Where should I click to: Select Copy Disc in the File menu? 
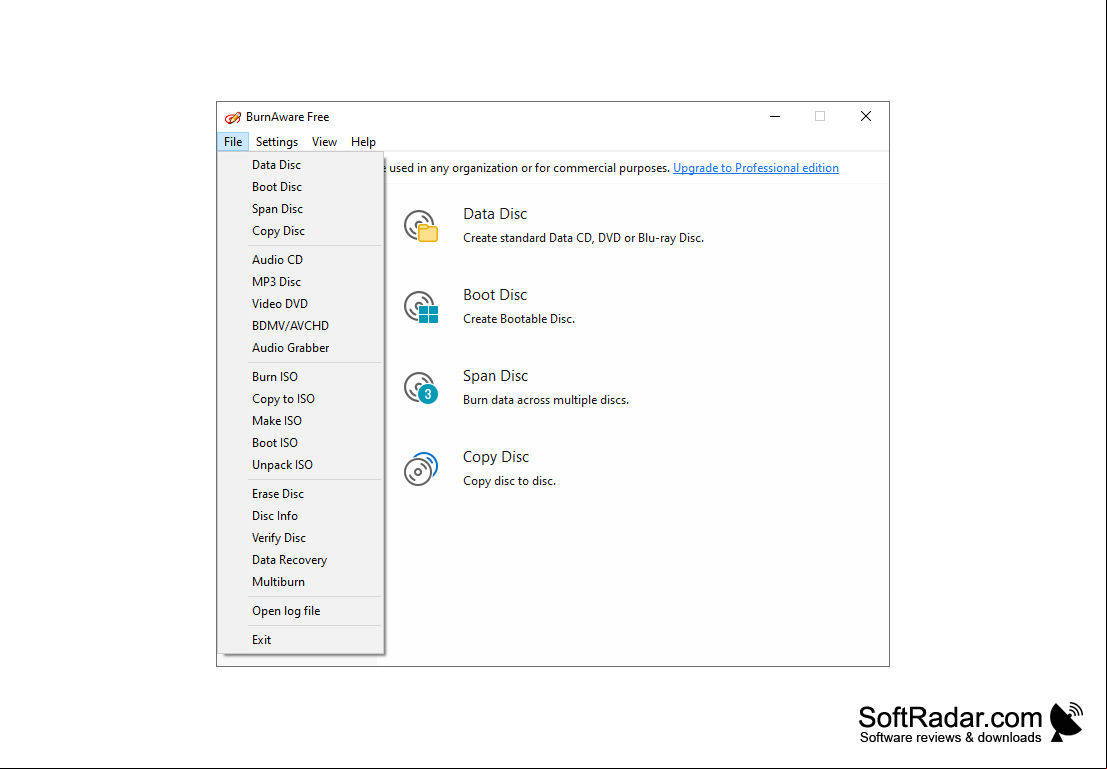tap(301, 231)
